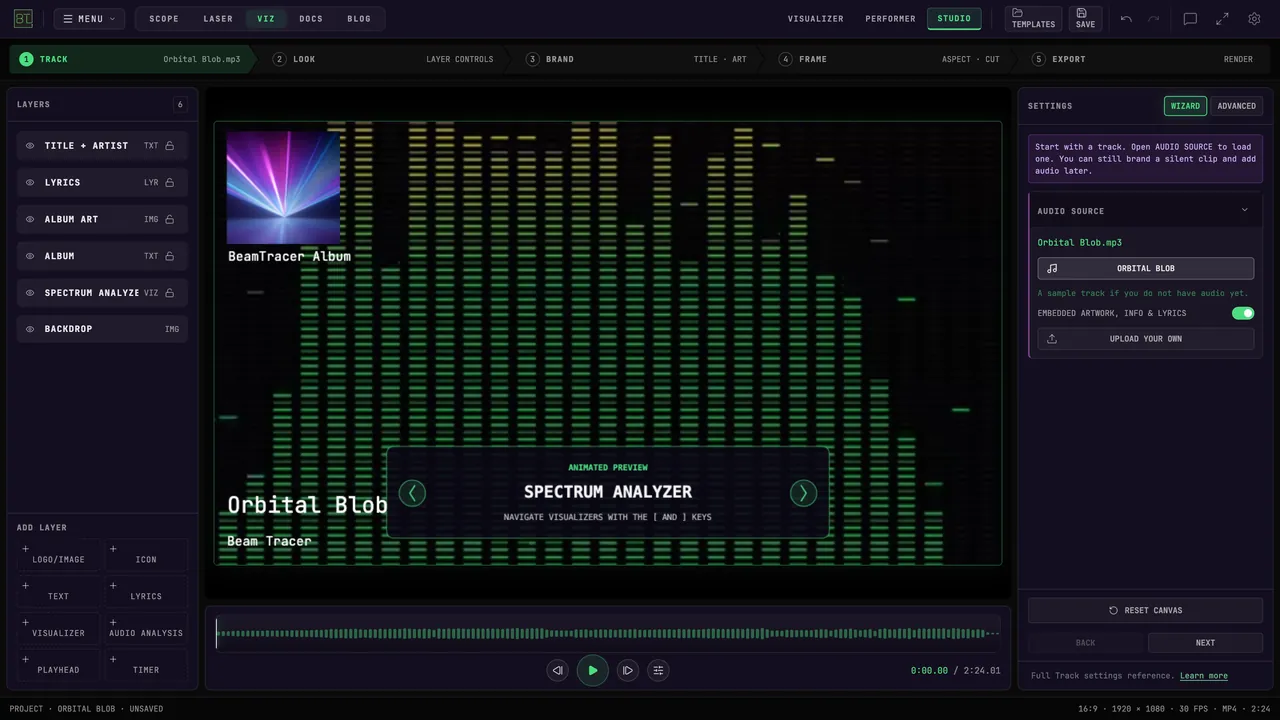Click the Reset Canvas button
Screen dimensions: 1280x720
tap(1146, 610)
